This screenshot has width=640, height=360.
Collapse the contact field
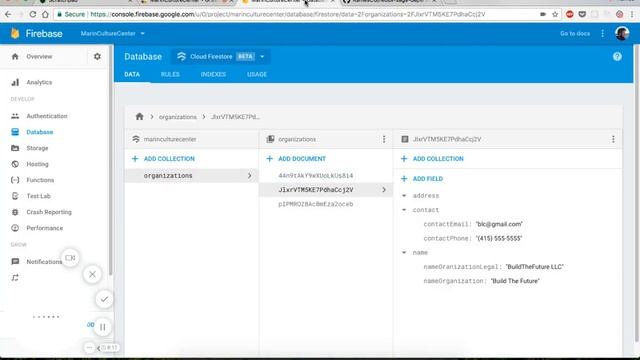(x=404, y=210)
